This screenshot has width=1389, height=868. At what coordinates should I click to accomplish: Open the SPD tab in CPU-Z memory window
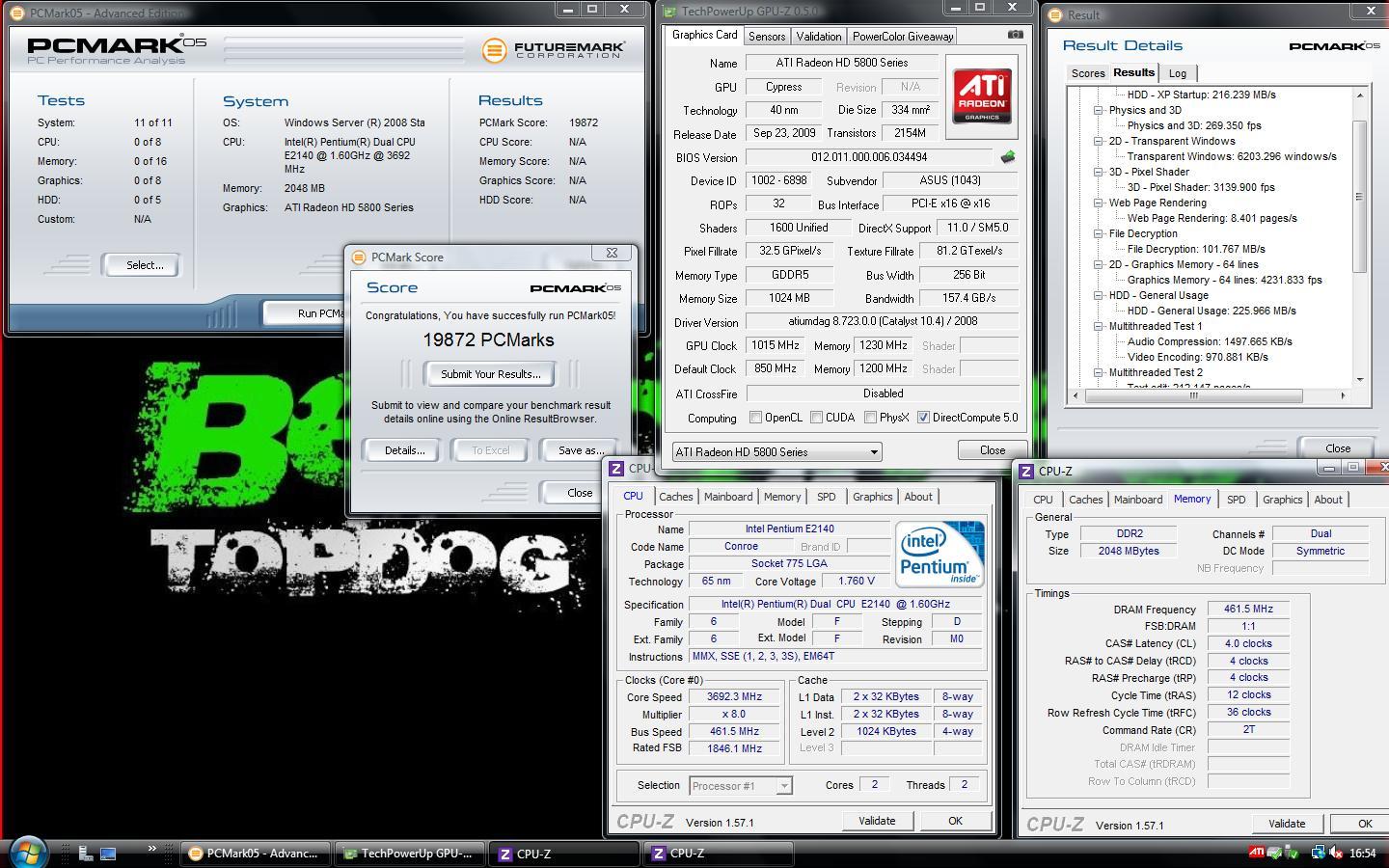[1236, 500]
